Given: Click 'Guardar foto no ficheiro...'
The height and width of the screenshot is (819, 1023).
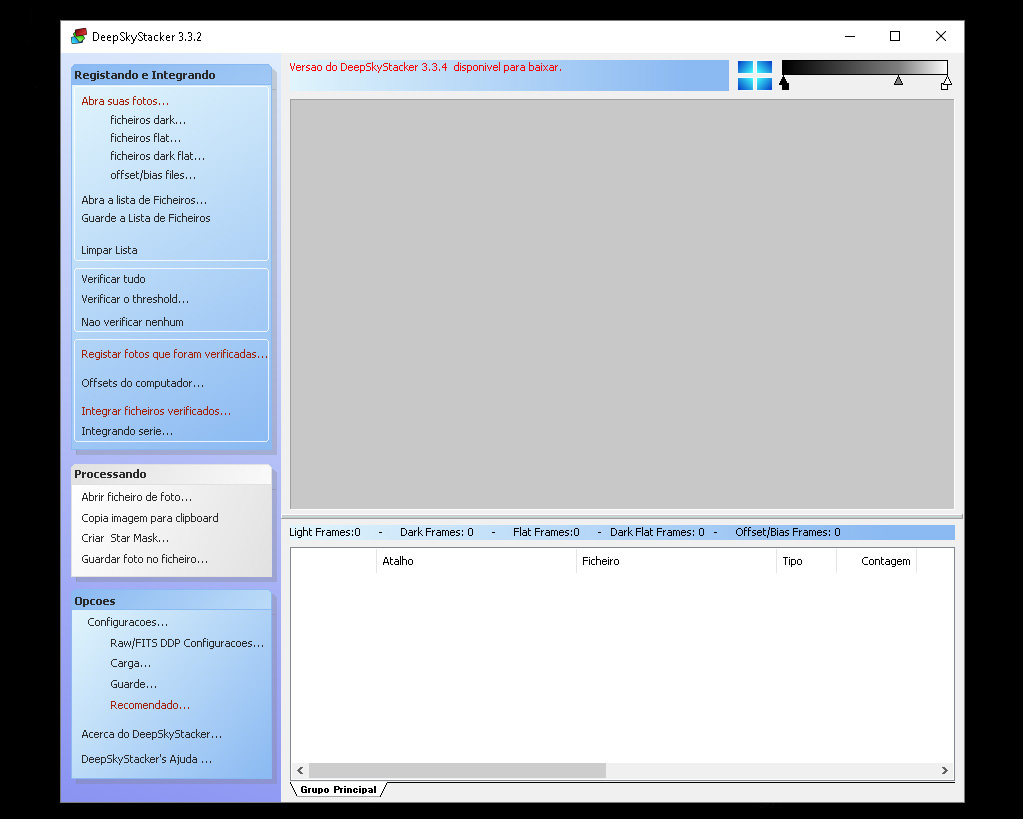Looking at the screenshot, I should (144, 559).
